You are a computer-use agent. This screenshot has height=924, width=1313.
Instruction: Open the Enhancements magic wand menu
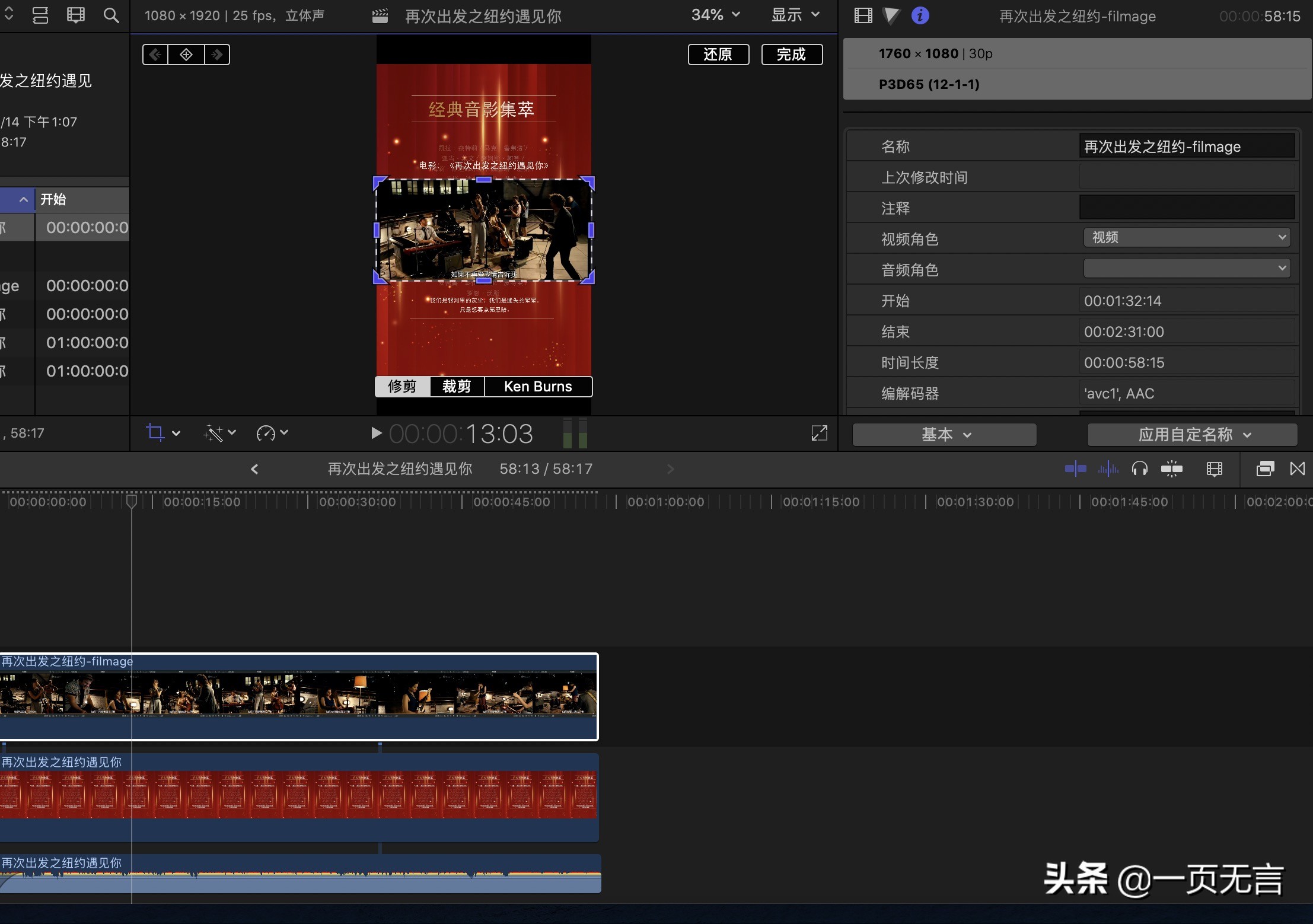pos(215,434)
